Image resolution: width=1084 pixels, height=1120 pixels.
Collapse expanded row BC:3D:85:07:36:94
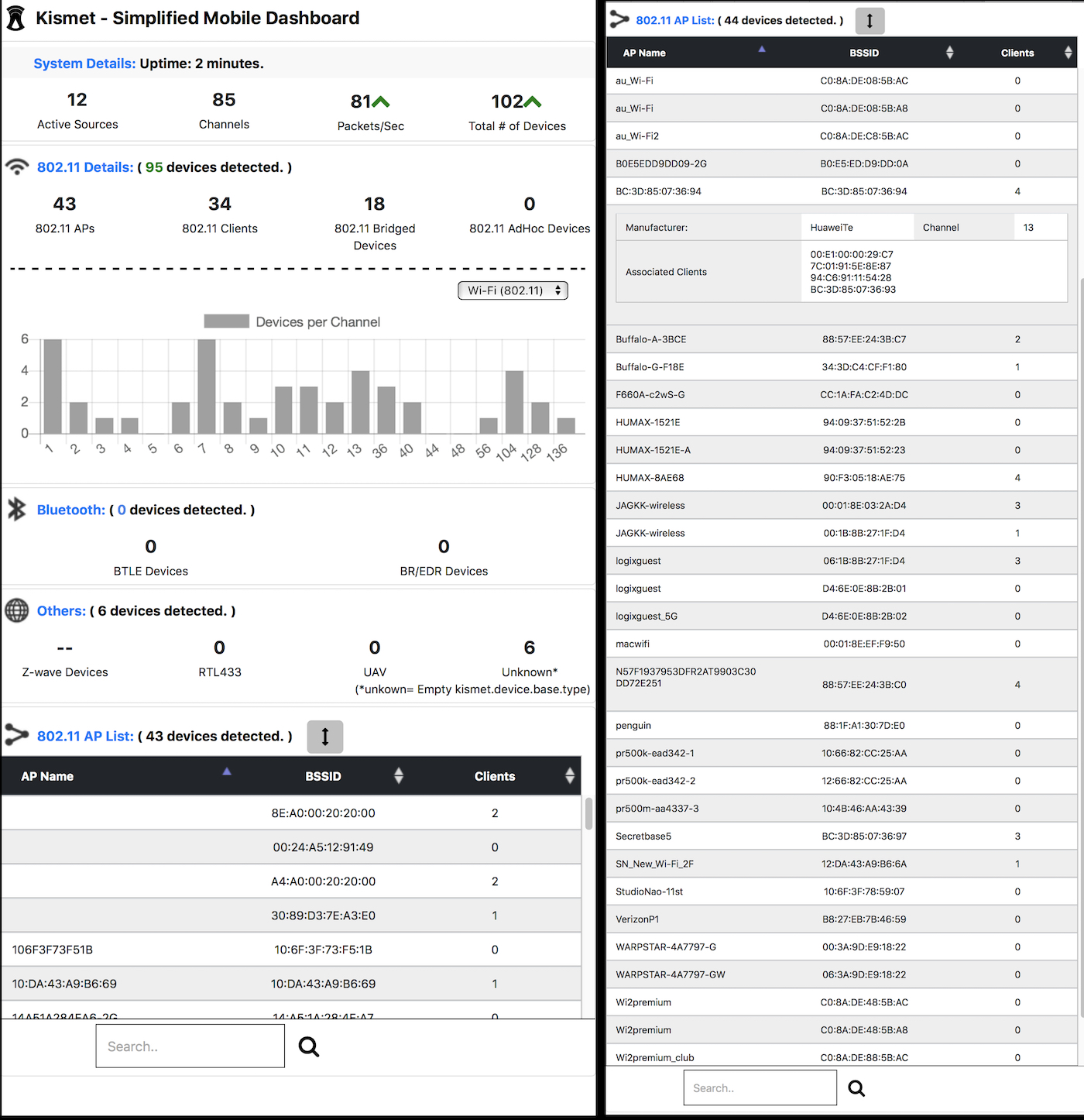click(x=842, y=191)
